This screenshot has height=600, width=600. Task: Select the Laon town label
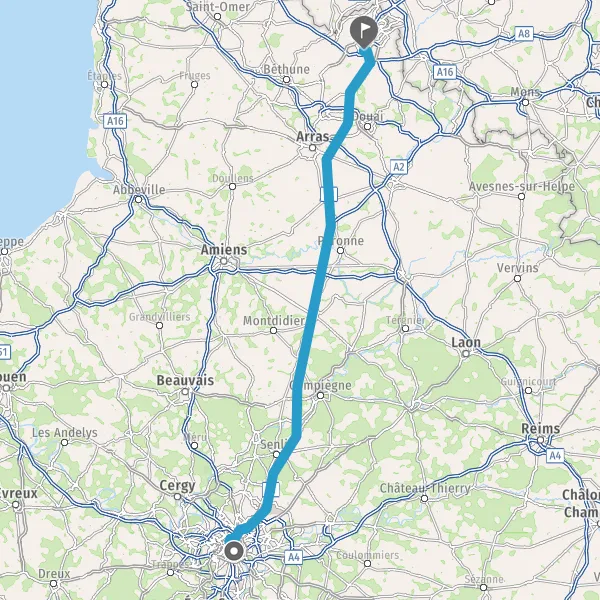click(x=466, y=342)
